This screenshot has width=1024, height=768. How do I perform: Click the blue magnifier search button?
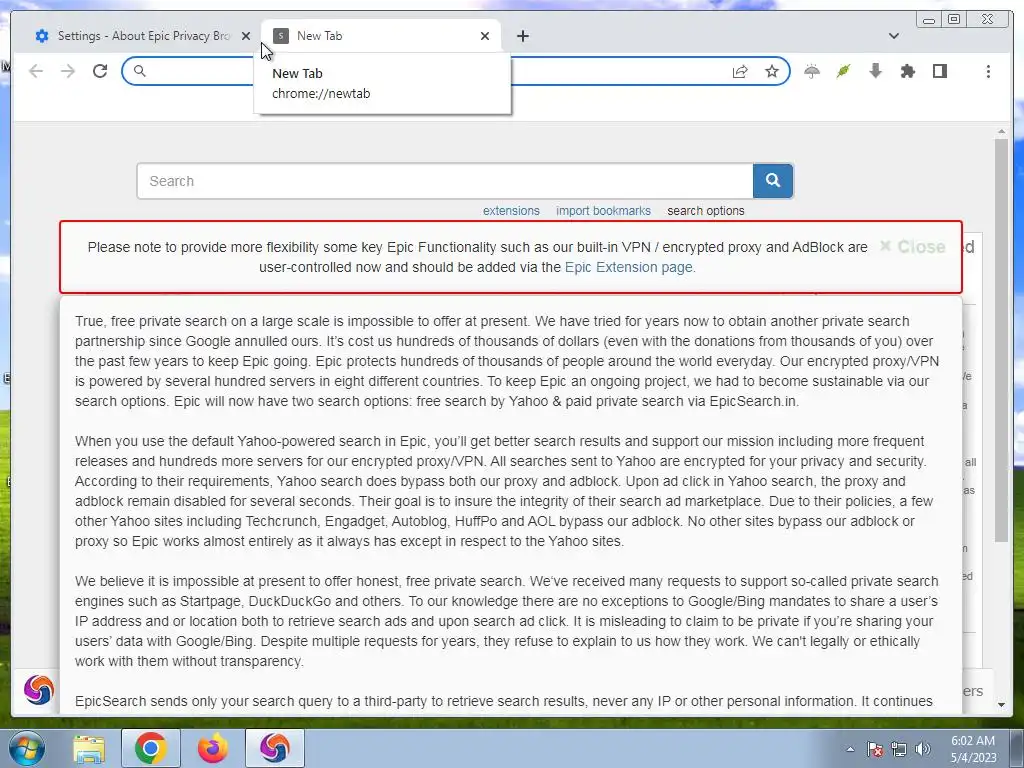[773, 181]
